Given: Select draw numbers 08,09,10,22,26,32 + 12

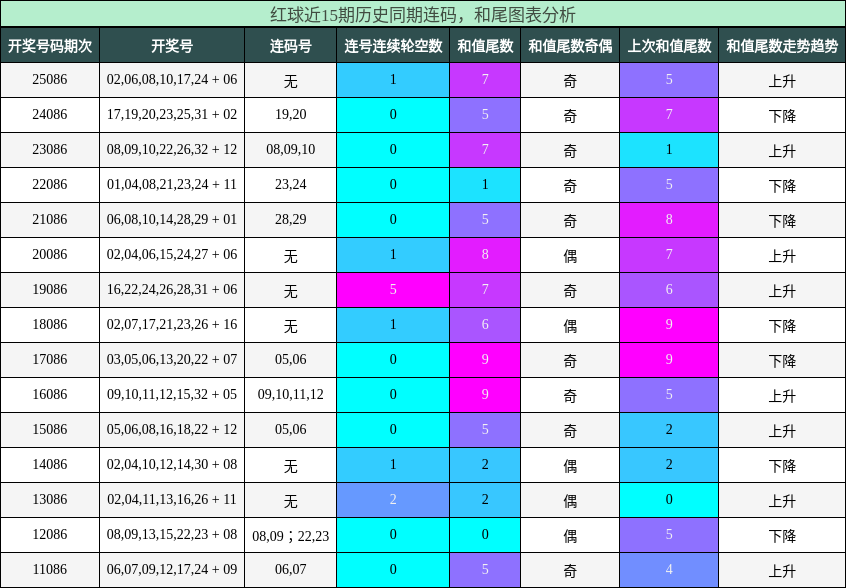Looking at the screenshot, I should pyautogui.click(x=172, y=150).
